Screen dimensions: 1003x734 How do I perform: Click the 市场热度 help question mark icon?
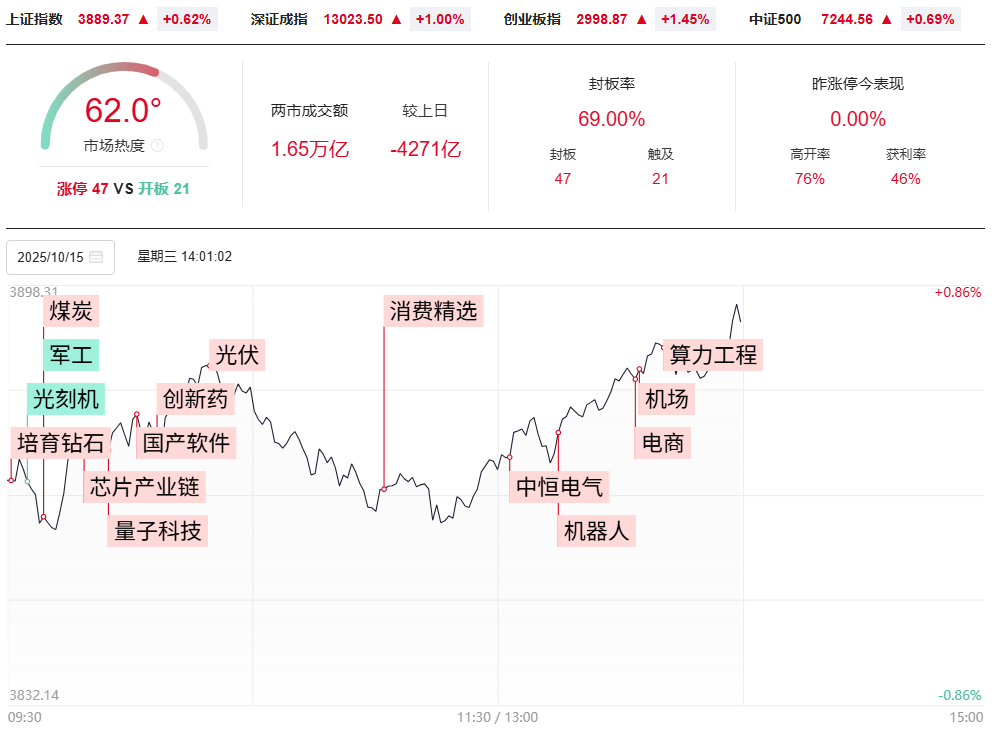(x=157, y=146)
